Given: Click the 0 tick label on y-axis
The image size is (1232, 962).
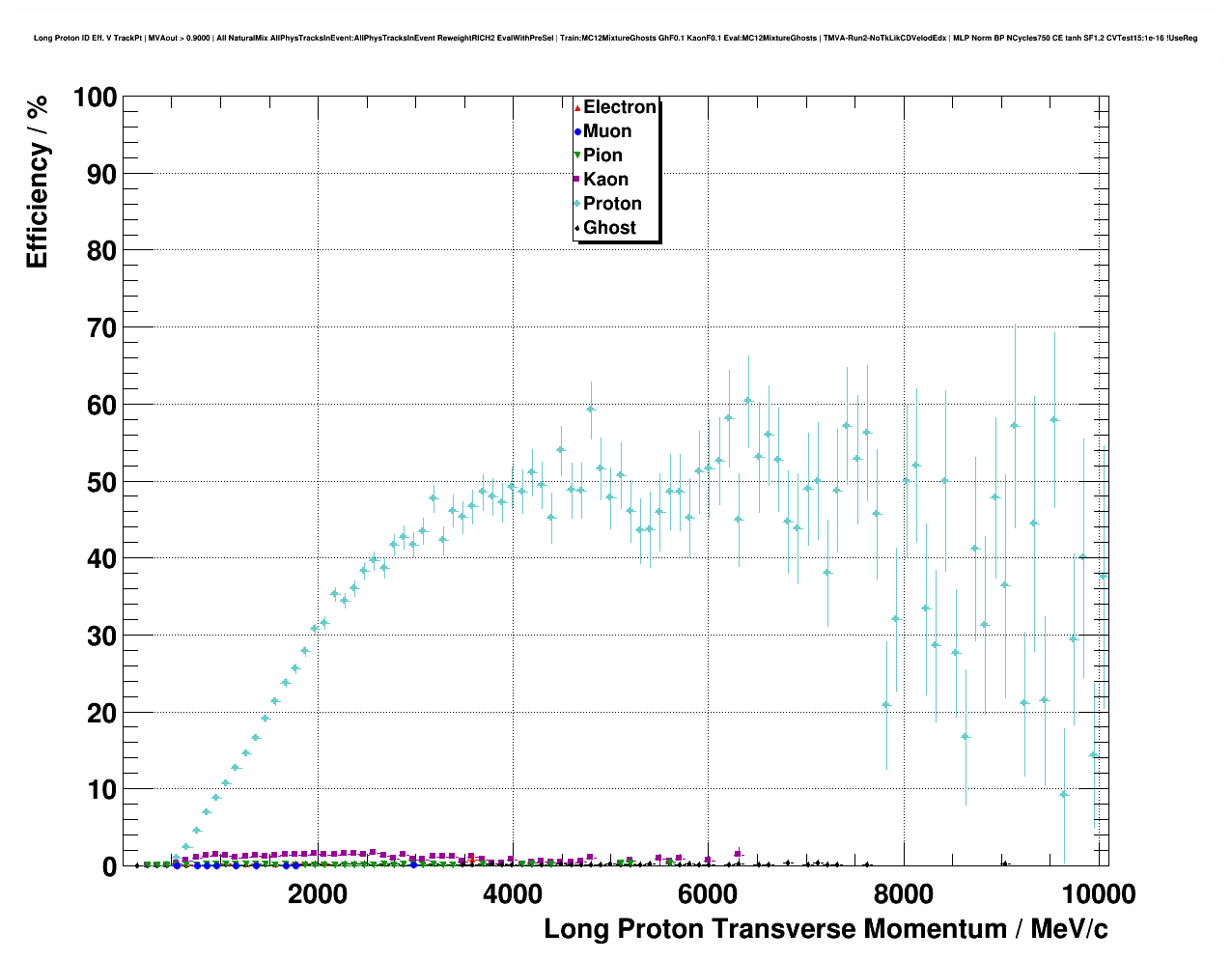Looking at the screenshot, I should pos(109,866).
